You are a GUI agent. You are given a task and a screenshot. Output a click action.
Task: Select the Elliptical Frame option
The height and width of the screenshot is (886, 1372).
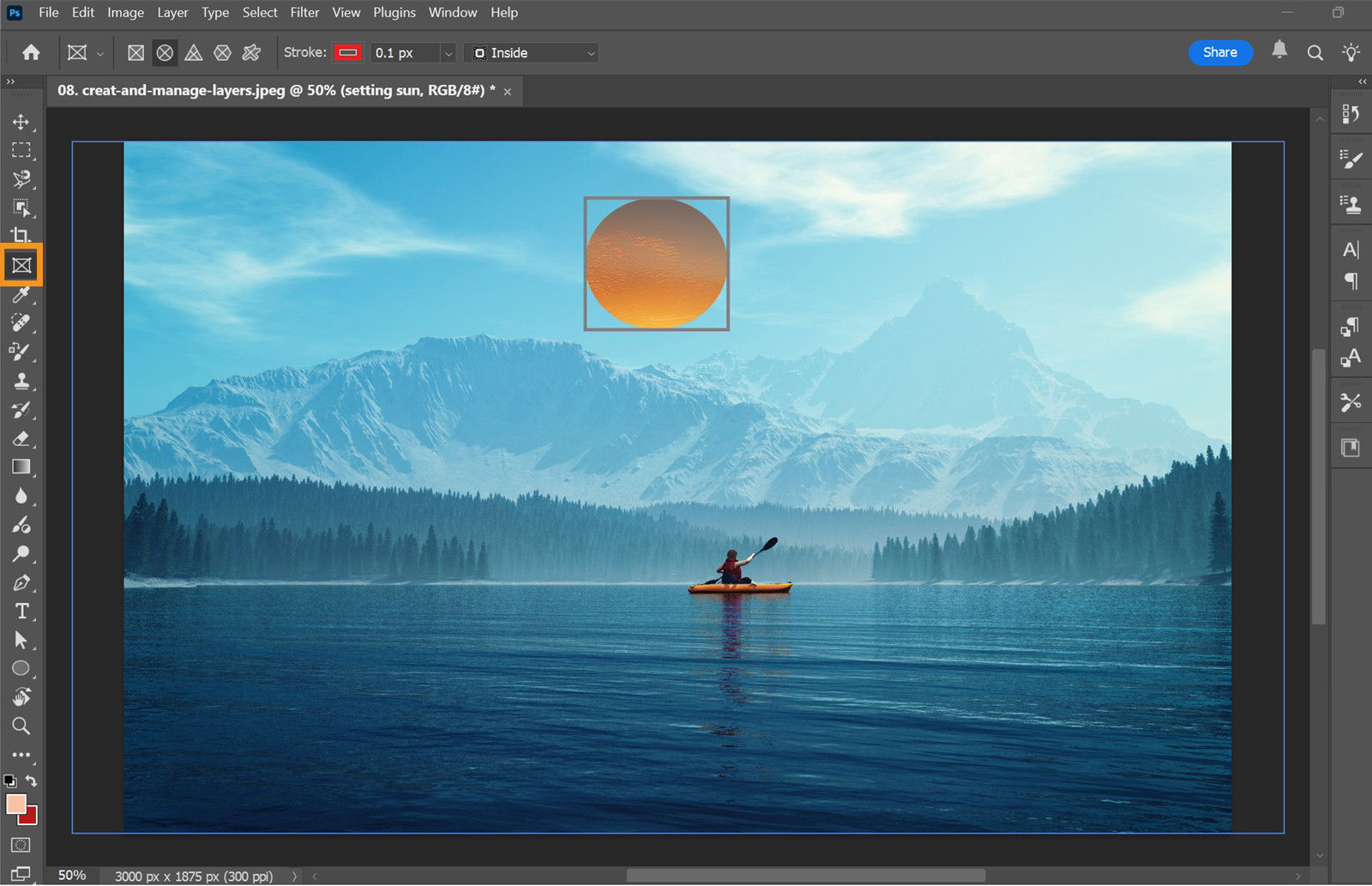[x=164, y=52]
